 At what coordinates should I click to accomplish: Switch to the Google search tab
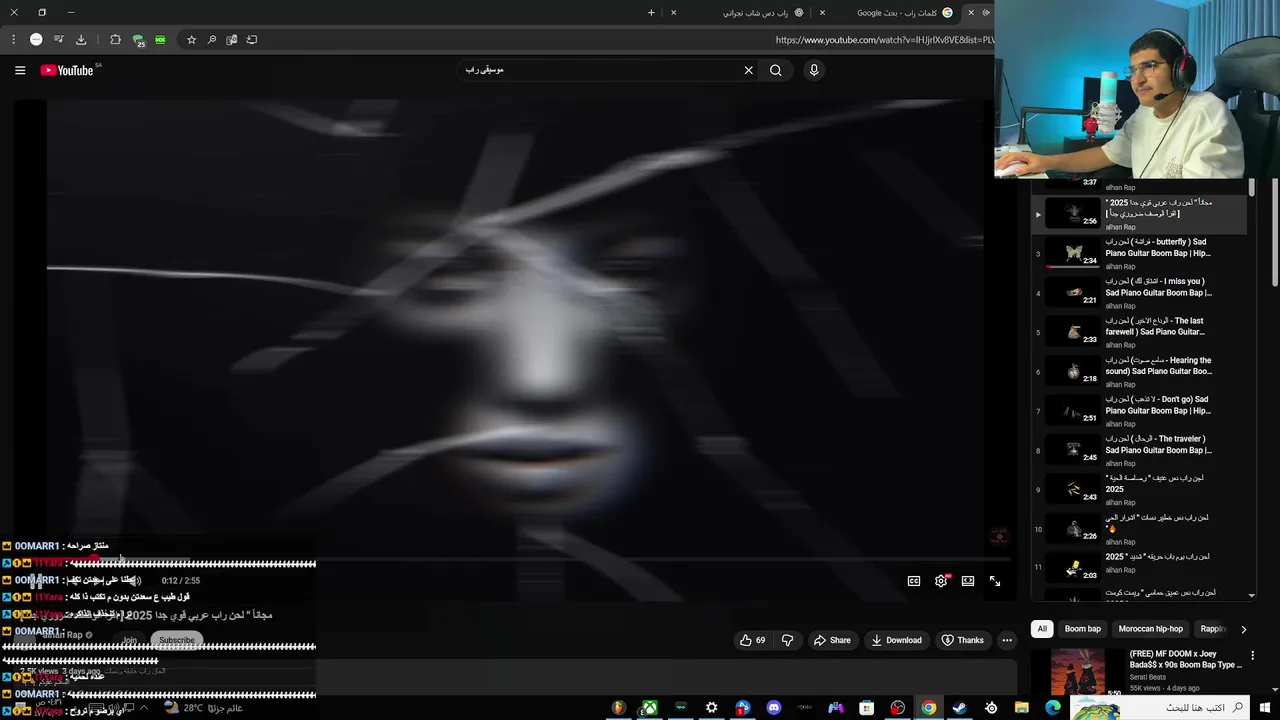pyautogui.click(x=900, y=13)
